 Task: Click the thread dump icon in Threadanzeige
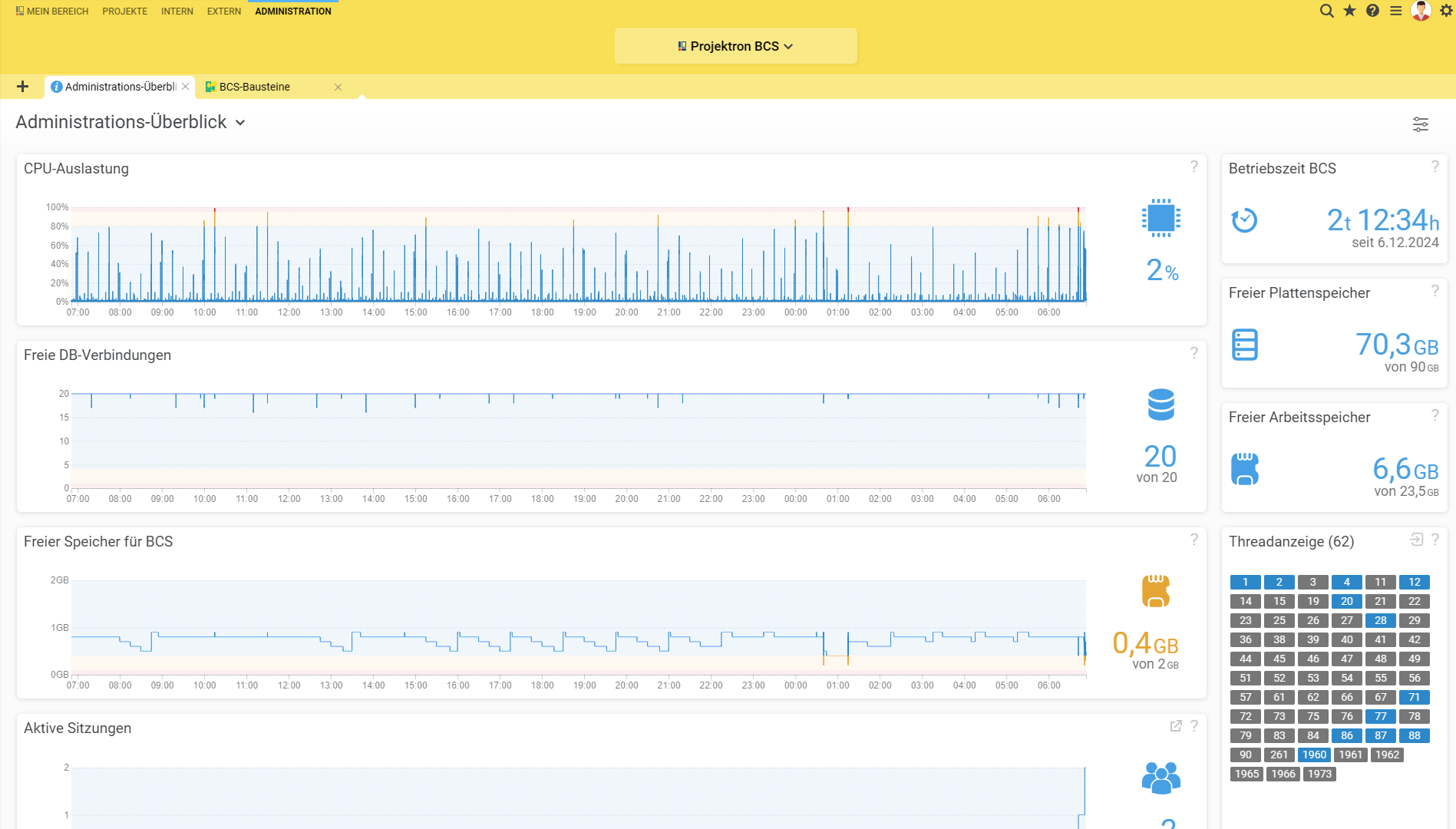tap(1416, 540)
